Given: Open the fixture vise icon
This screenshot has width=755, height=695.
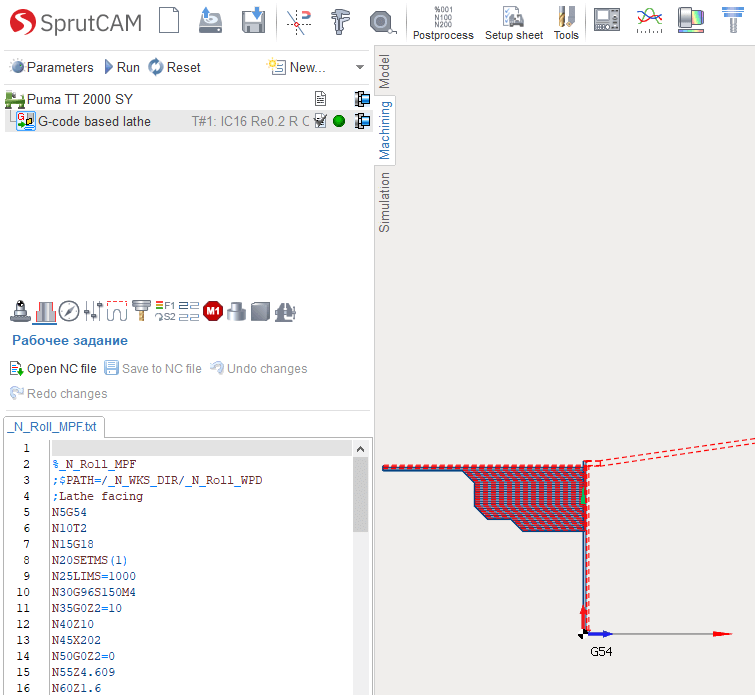Looking at the screenshot, I should [x=285, y=312].
